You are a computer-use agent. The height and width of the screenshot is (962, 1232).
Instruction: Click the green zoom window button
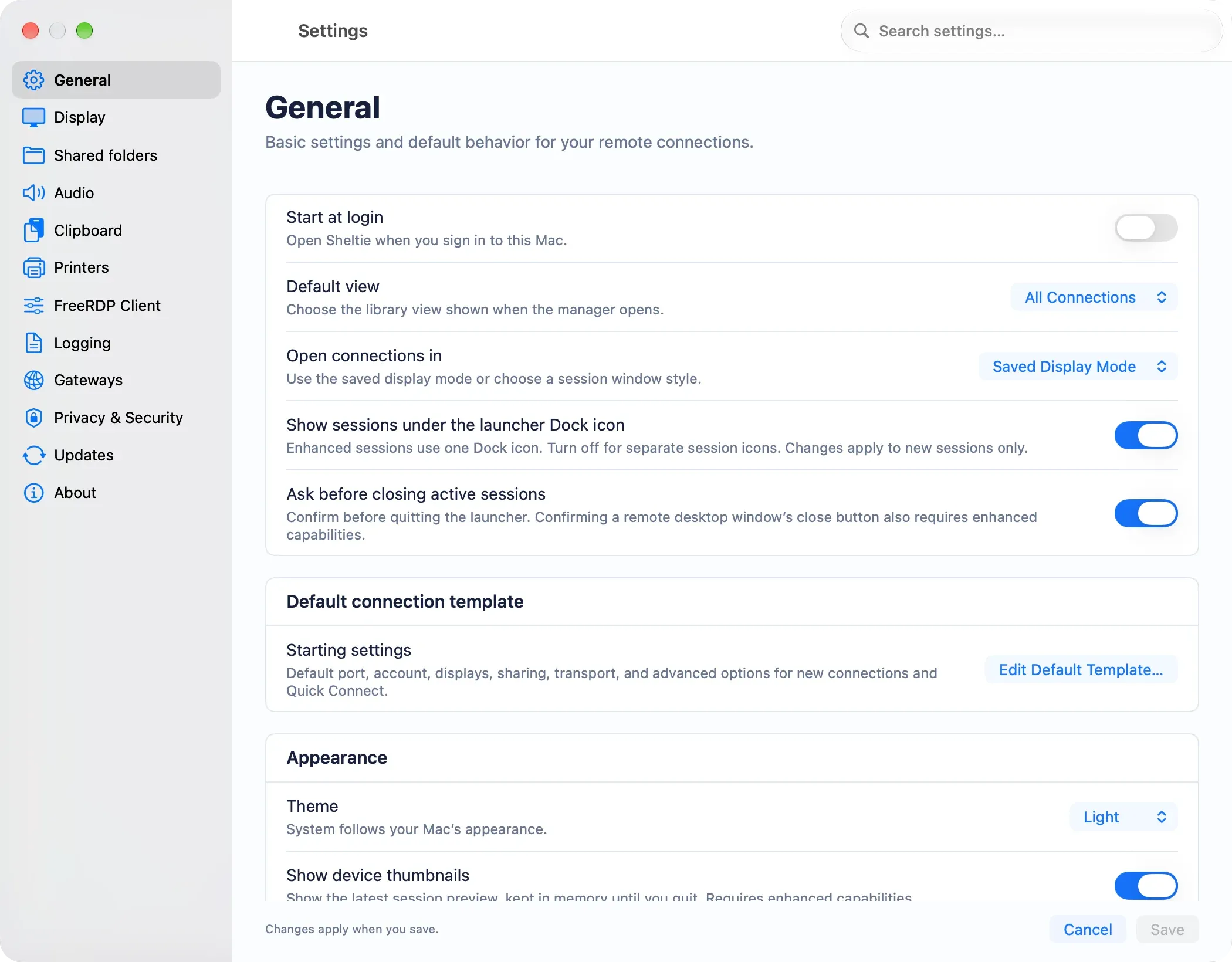click(84, 31)
